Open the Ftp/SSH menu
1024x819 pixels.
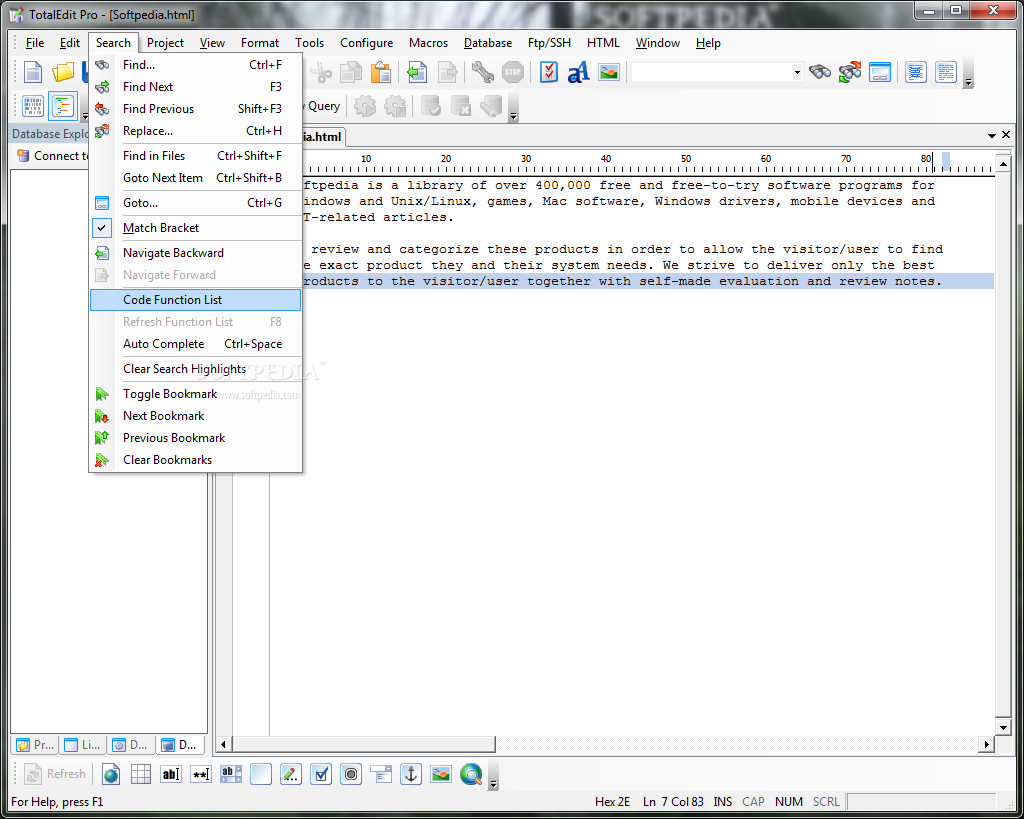[549, 43]
